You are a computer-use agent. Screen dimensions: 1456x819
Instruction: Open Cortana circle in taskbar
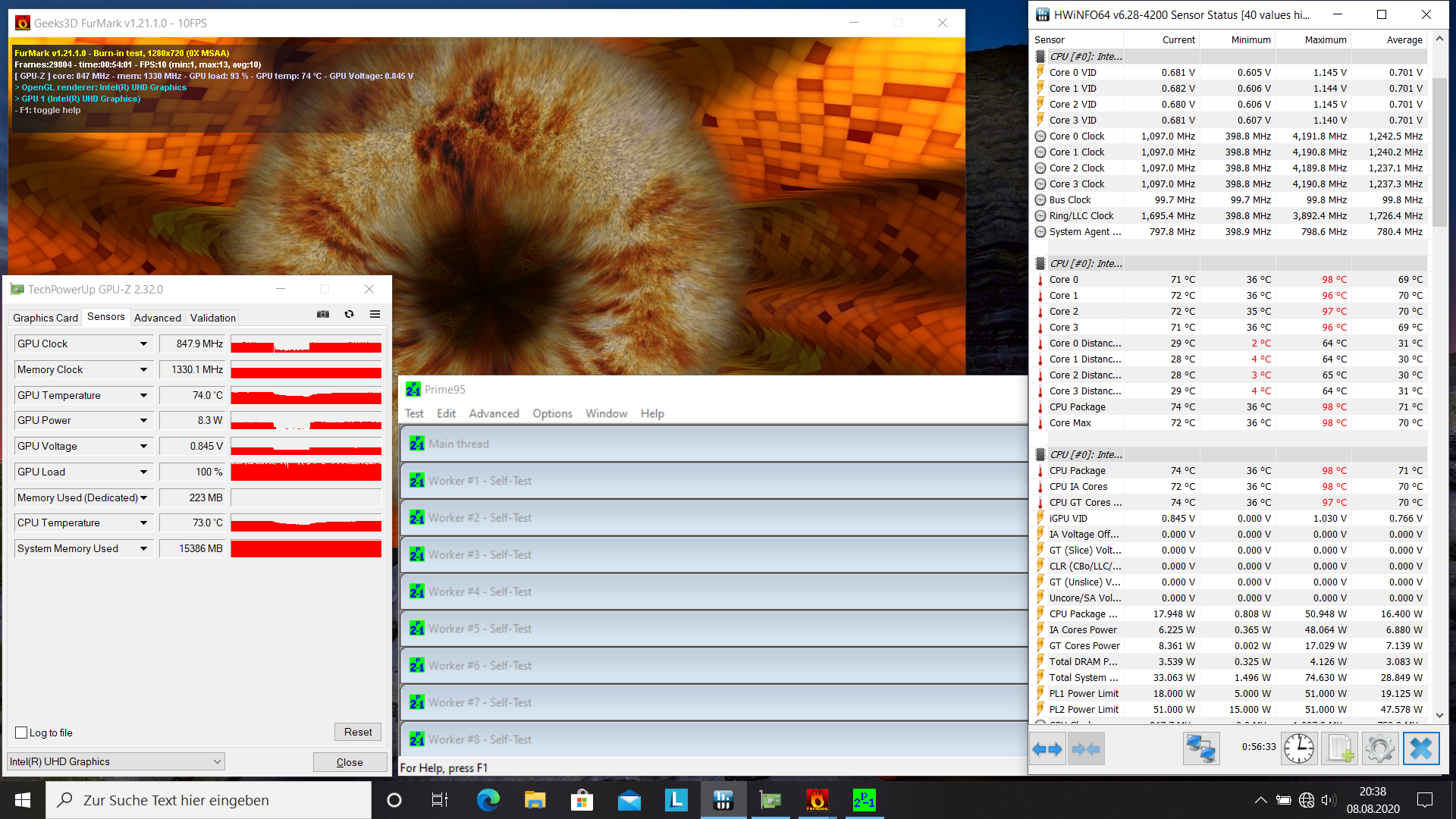tap(394, 800)
